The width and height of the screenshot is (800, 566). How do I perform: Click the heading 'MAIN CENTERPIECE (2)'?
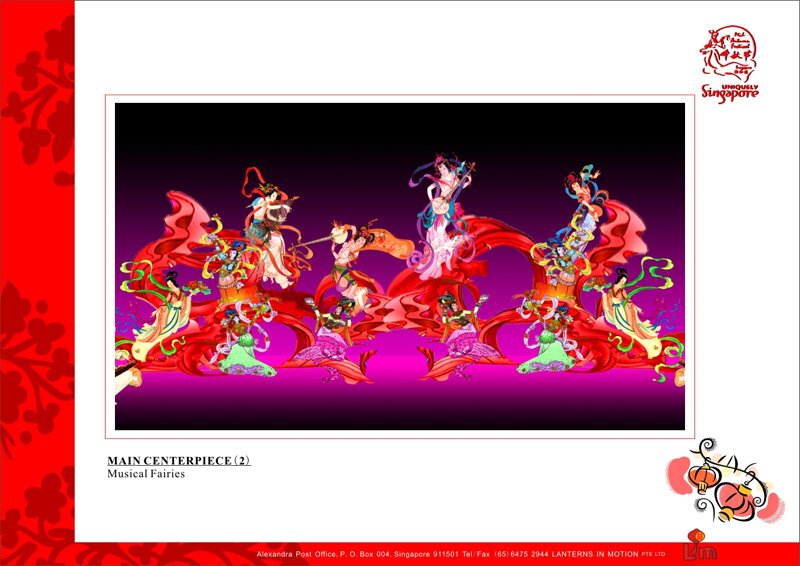pos(179,460)
